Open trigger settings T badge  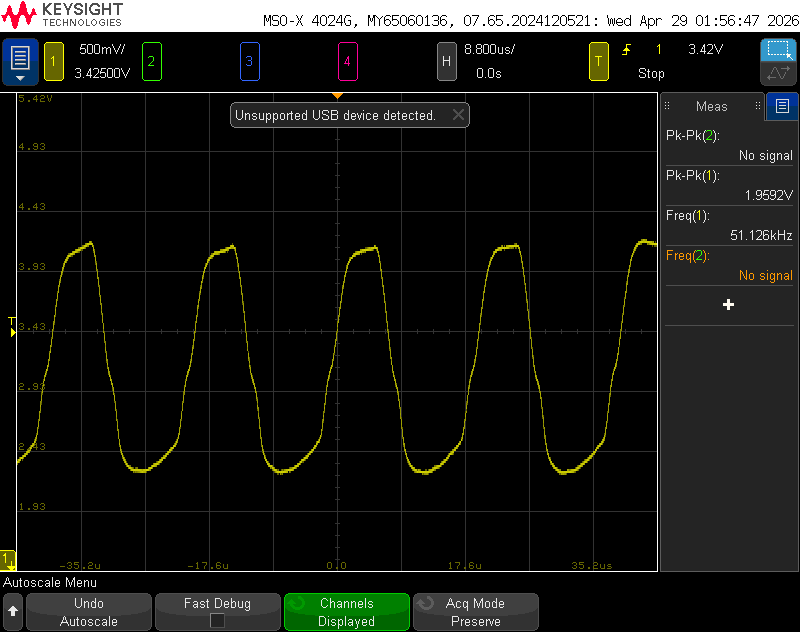tap(598, 61)
